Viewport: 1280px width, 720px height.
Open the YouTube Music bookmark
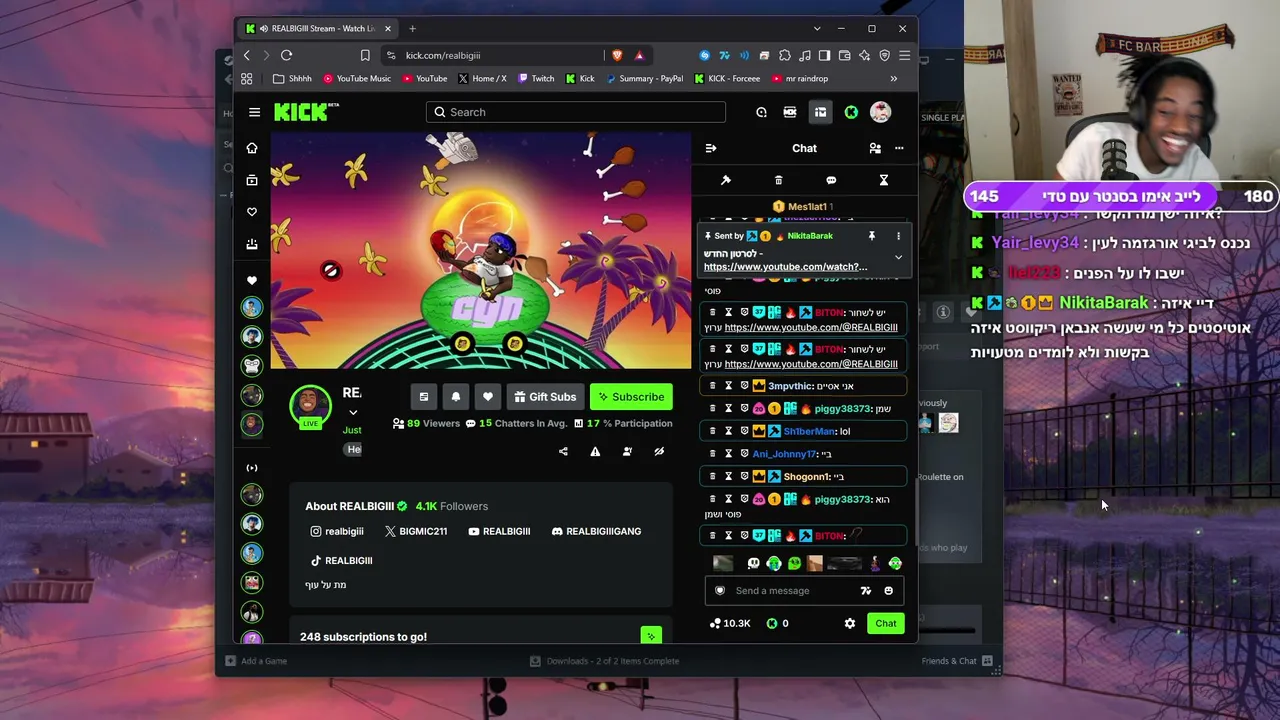pos(356,78)
